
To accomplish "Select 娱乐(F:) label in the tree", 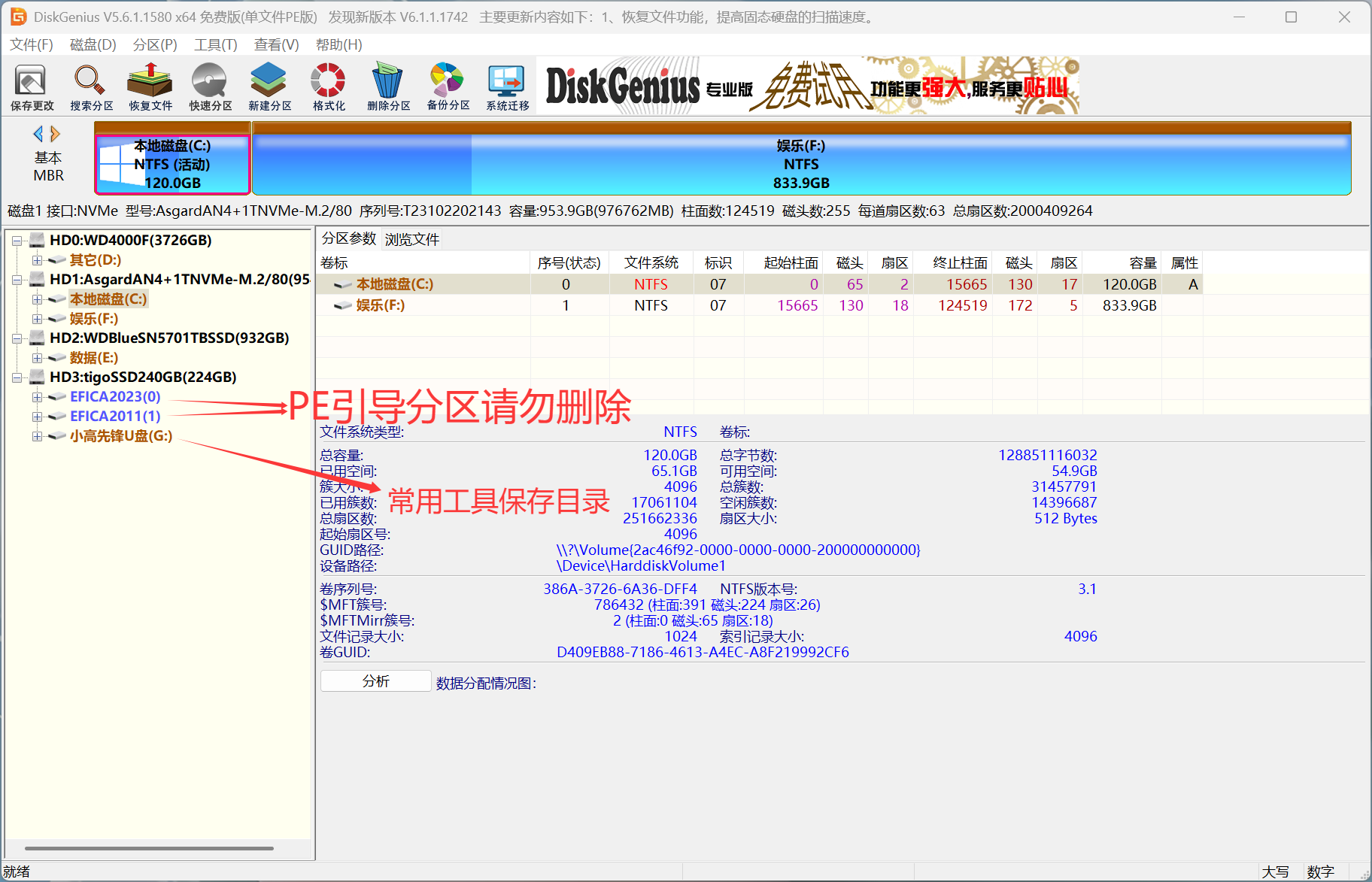I will [x=94, y=319].
